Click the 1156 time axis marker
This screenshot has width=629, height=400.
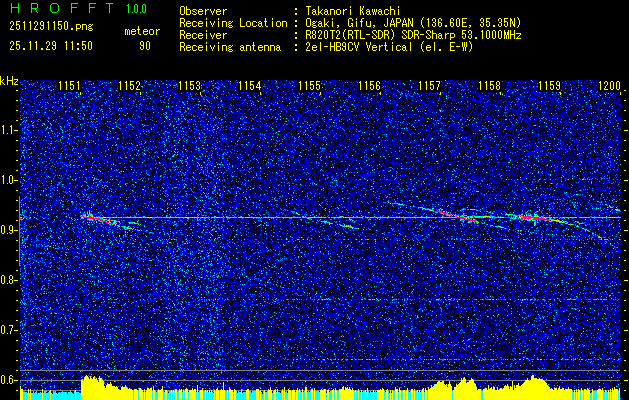tap(369, 86)
